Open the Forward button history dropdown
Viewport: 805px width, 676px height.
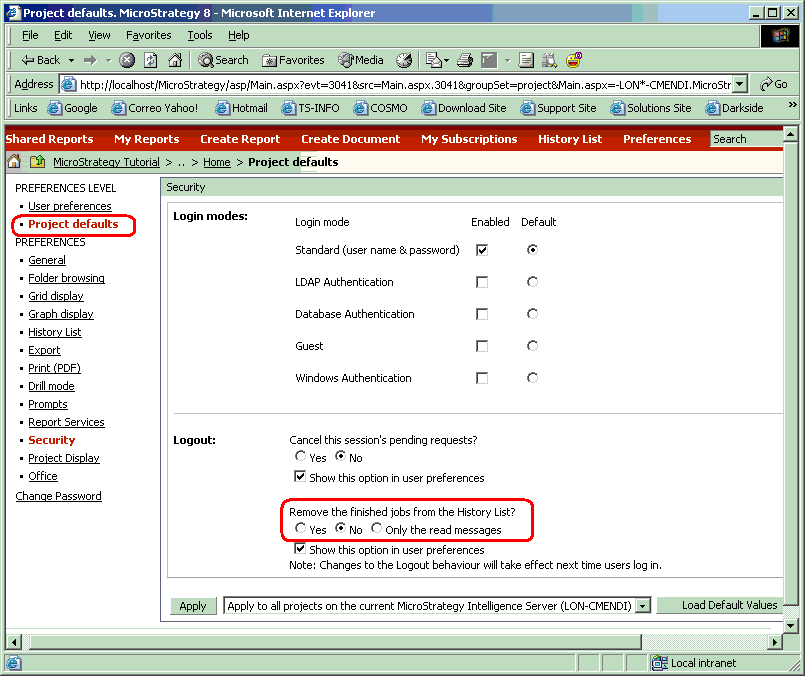108,60
